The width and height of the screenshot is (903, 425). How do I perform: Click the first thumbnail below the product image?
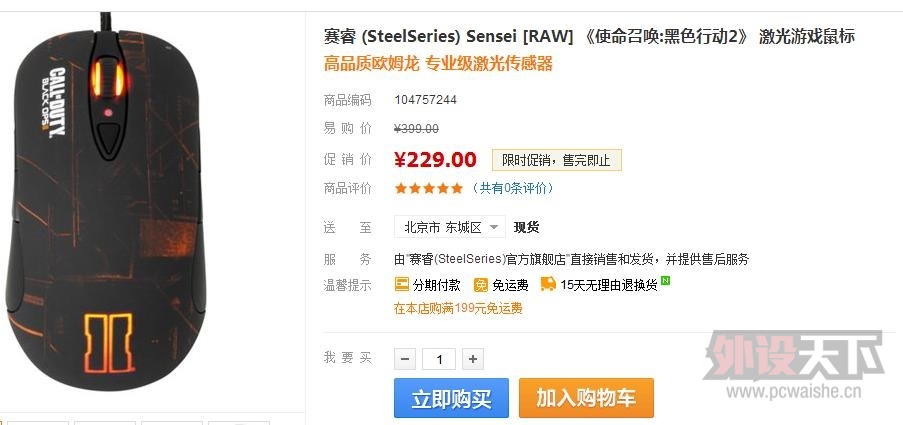point(38,423)
